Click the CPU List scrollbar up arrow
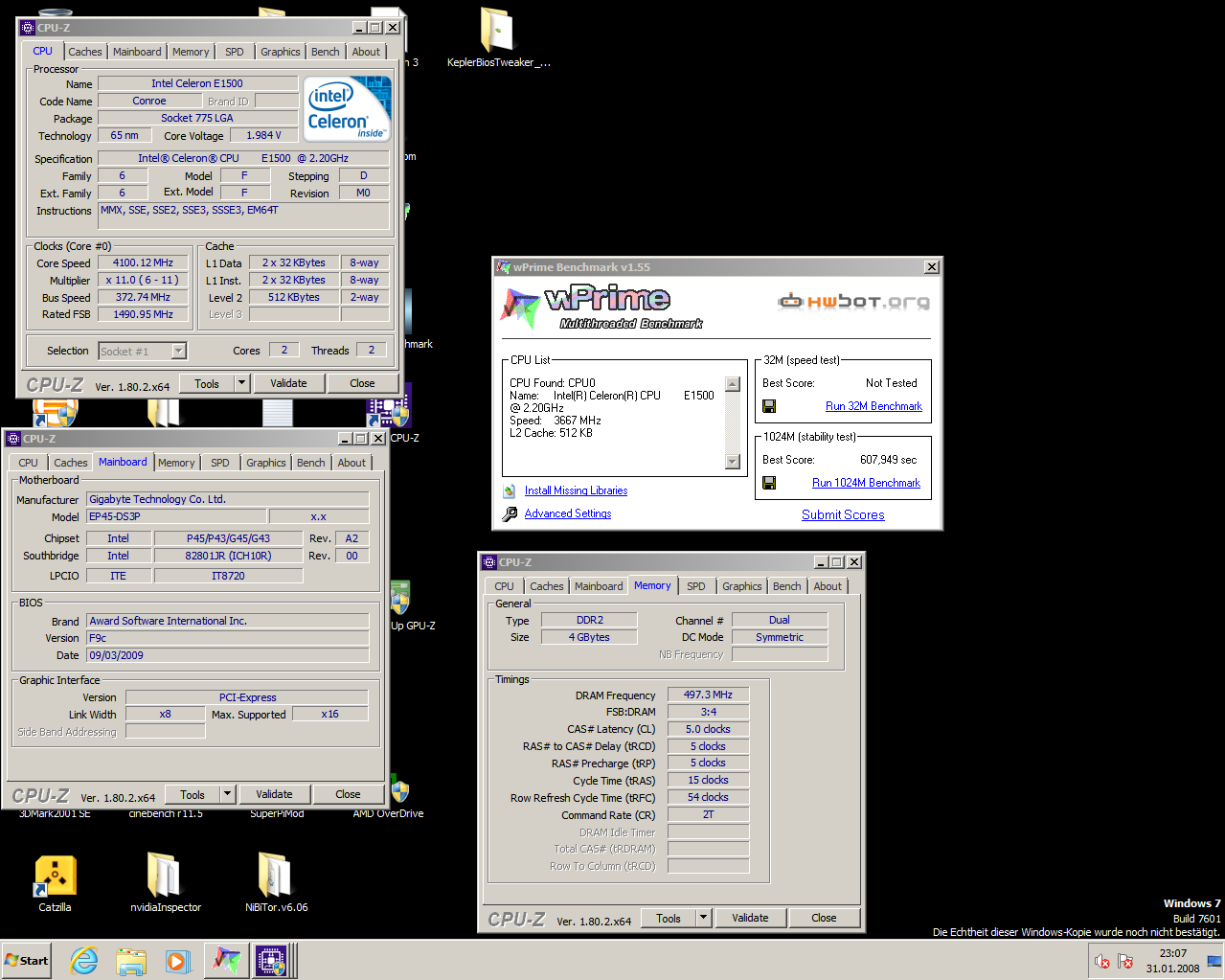The height and width of the screenshot is (980, 1225). coord(733,384)
